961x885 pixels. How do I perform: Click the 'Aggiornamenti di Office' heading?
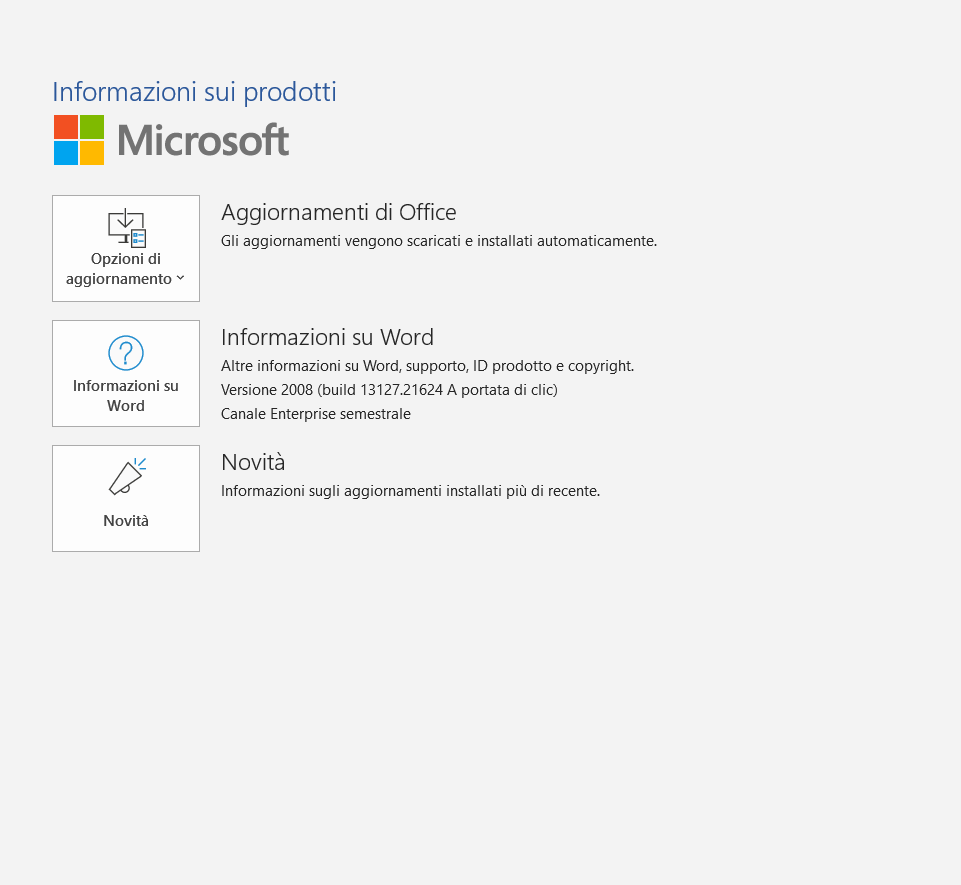338,213
